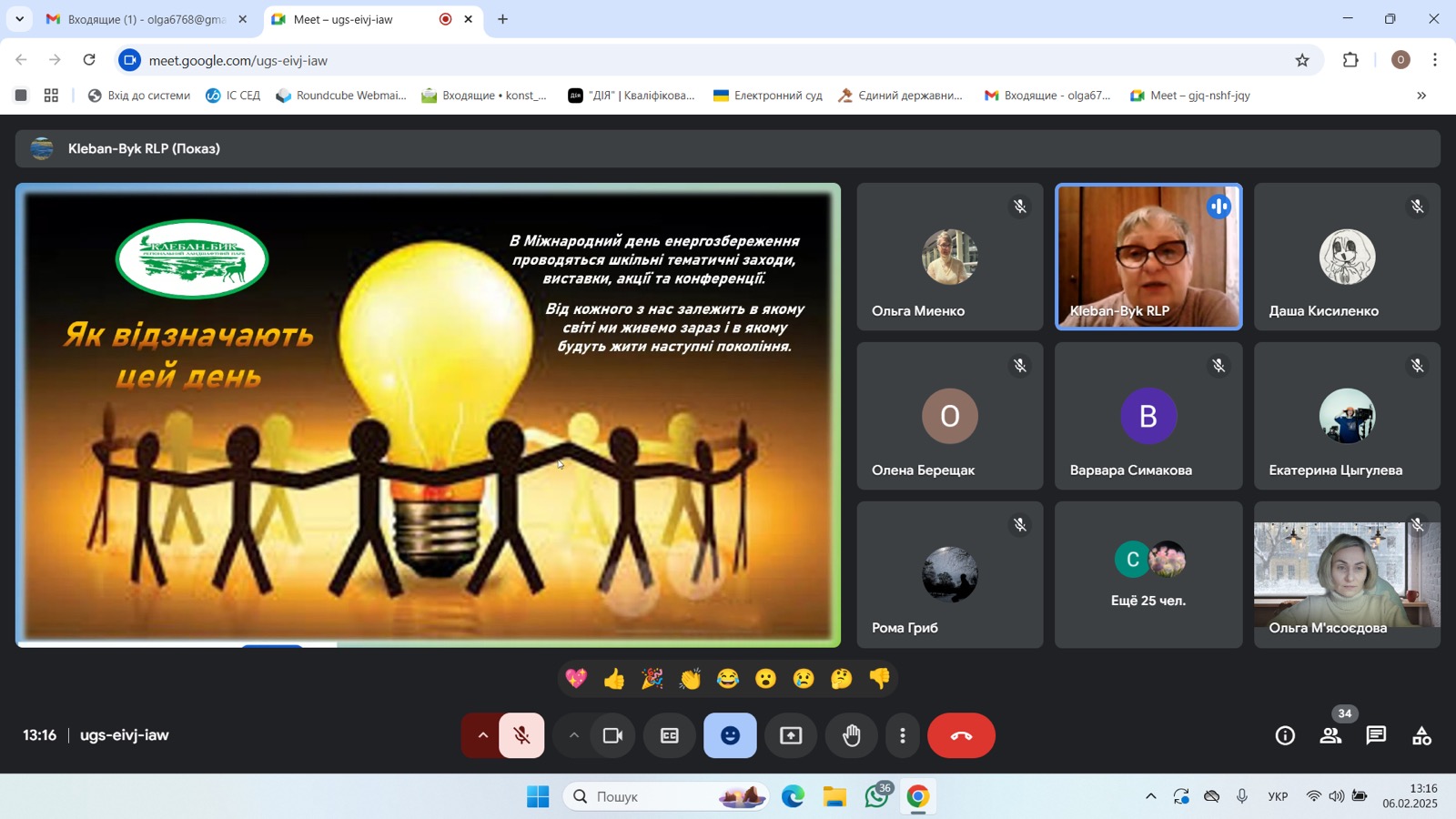Switch to the Gmail Входящие tab

(x=147, y=19)
